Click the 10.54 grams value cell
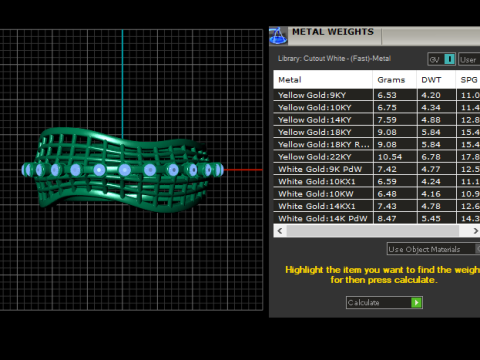The width and height of the screenshot is (480, 360). (395, 157)
